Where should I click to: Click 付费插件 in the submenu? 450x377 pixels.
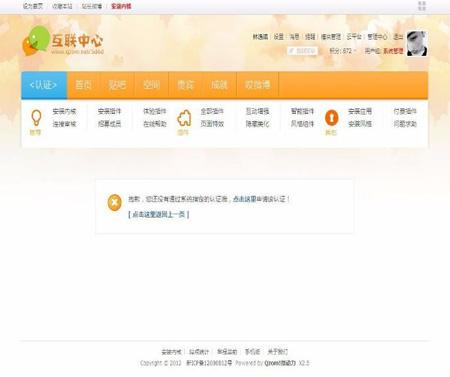[405, 111]
